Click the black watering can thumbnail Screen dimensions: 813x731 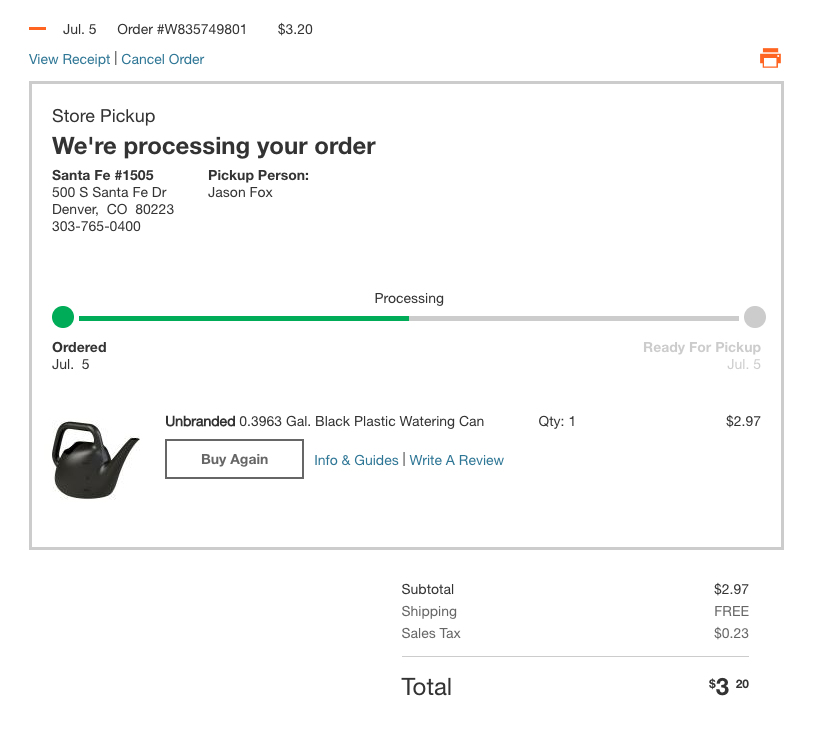coord(95,459)
